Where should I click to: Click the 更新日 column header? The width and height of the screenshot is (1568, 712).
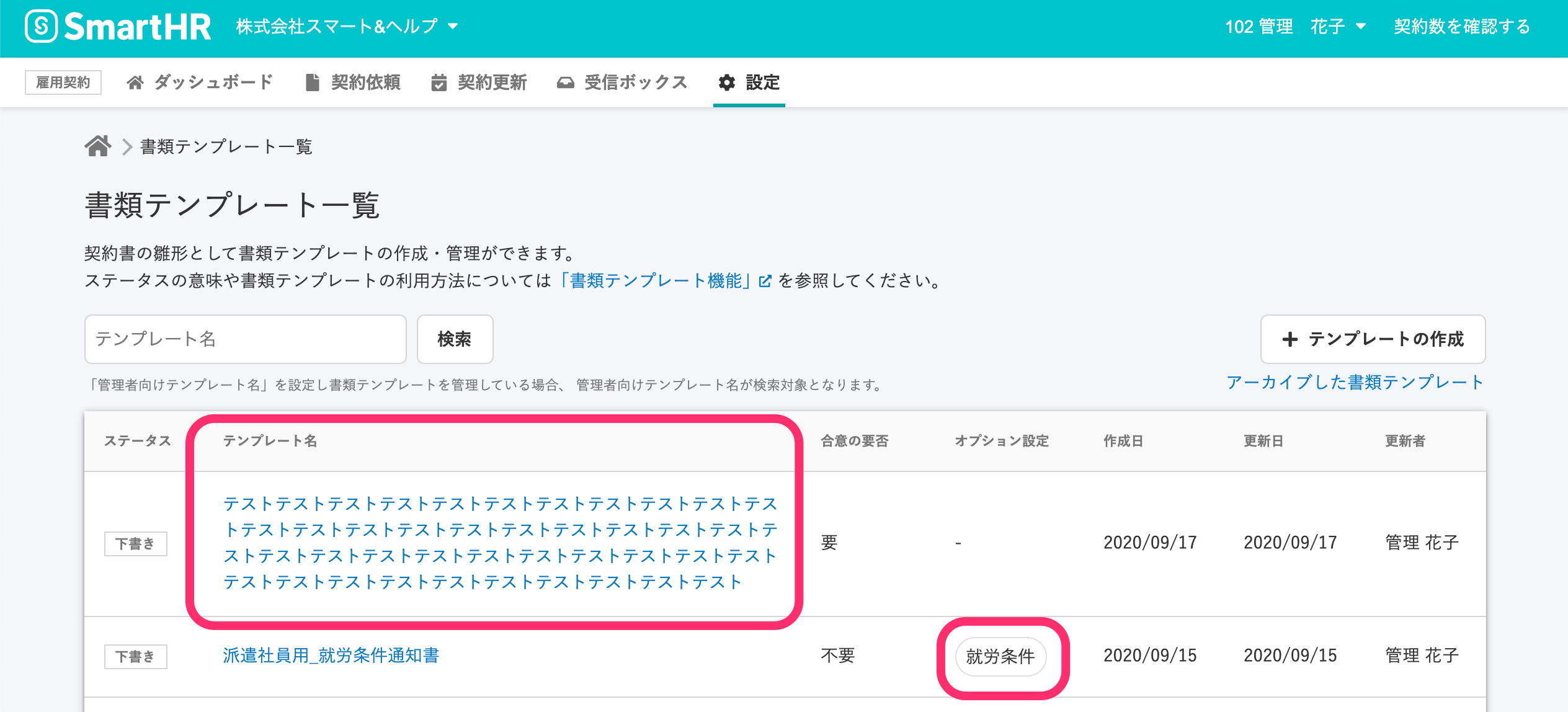tap(1263, 441)
